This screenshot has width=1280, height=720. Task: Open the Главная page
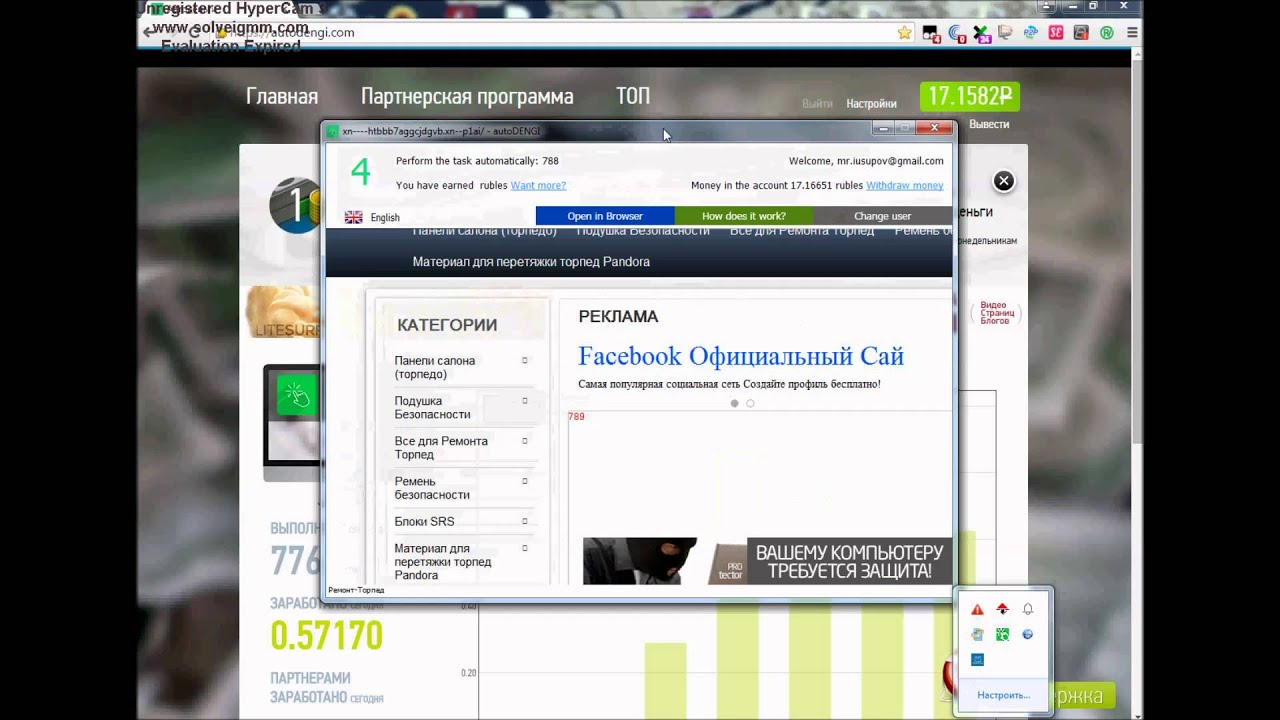[282, 97]
